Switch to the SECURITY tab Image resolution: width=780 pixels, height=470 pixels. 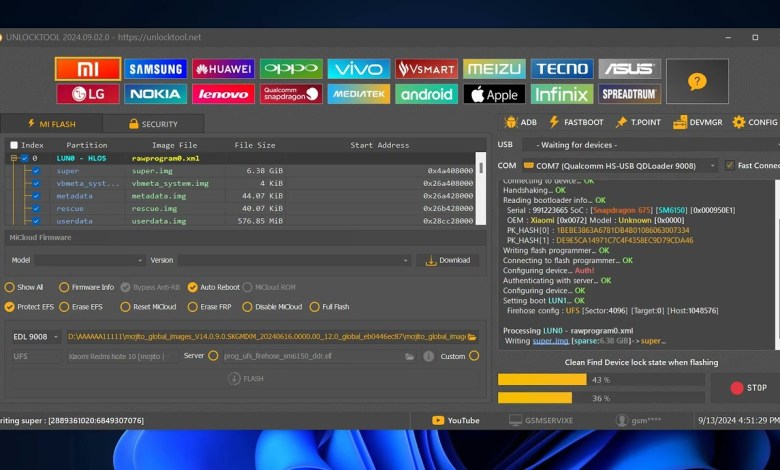click(154, 124)
